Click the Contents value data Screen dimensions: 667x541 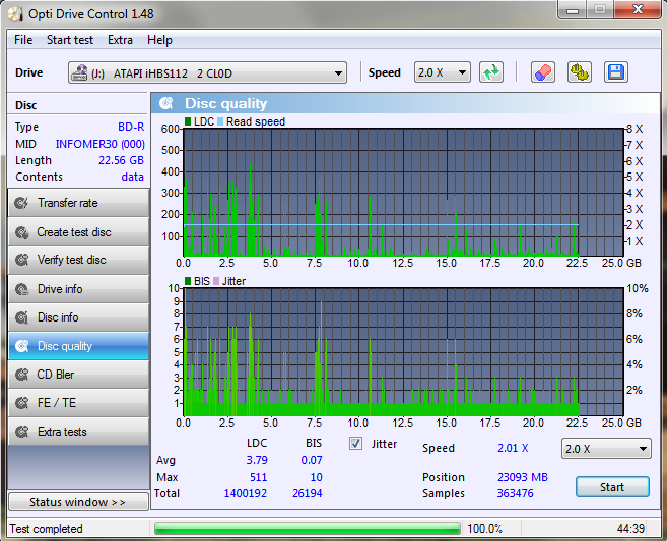tap(132, 177)
